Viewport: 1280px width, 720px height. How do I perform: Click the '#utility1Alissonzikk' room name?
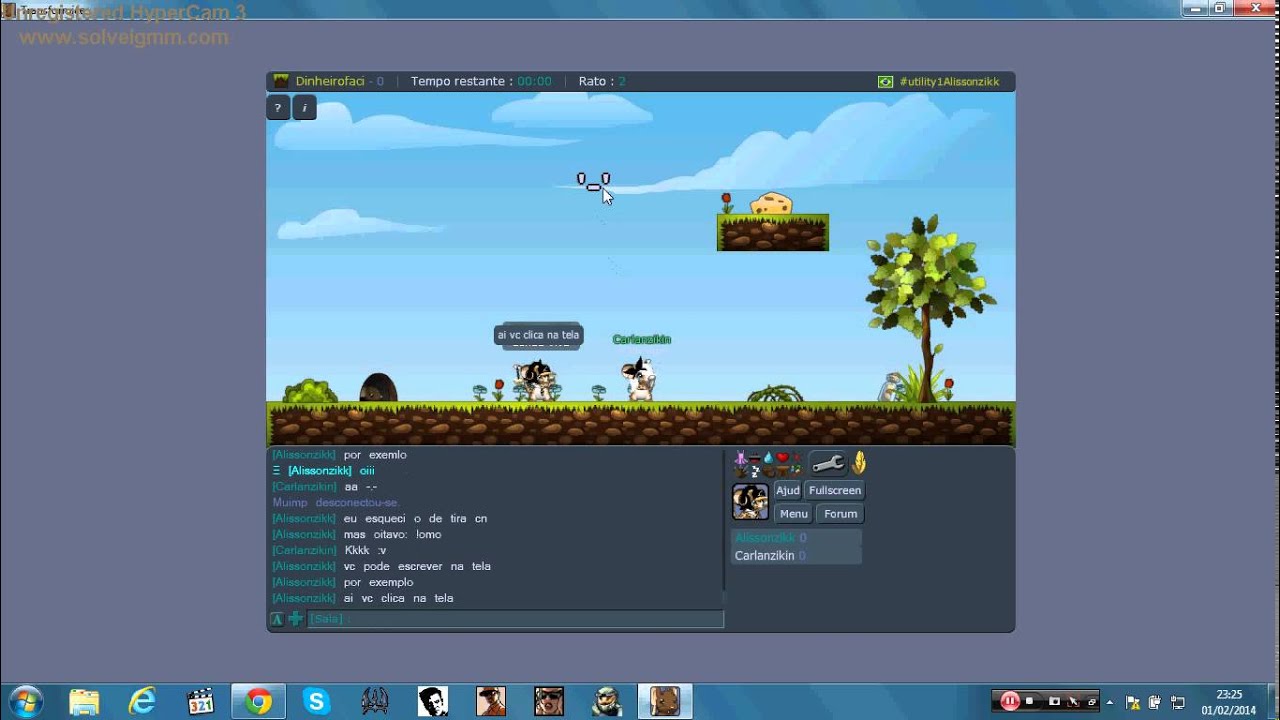(x=949, y=82)
